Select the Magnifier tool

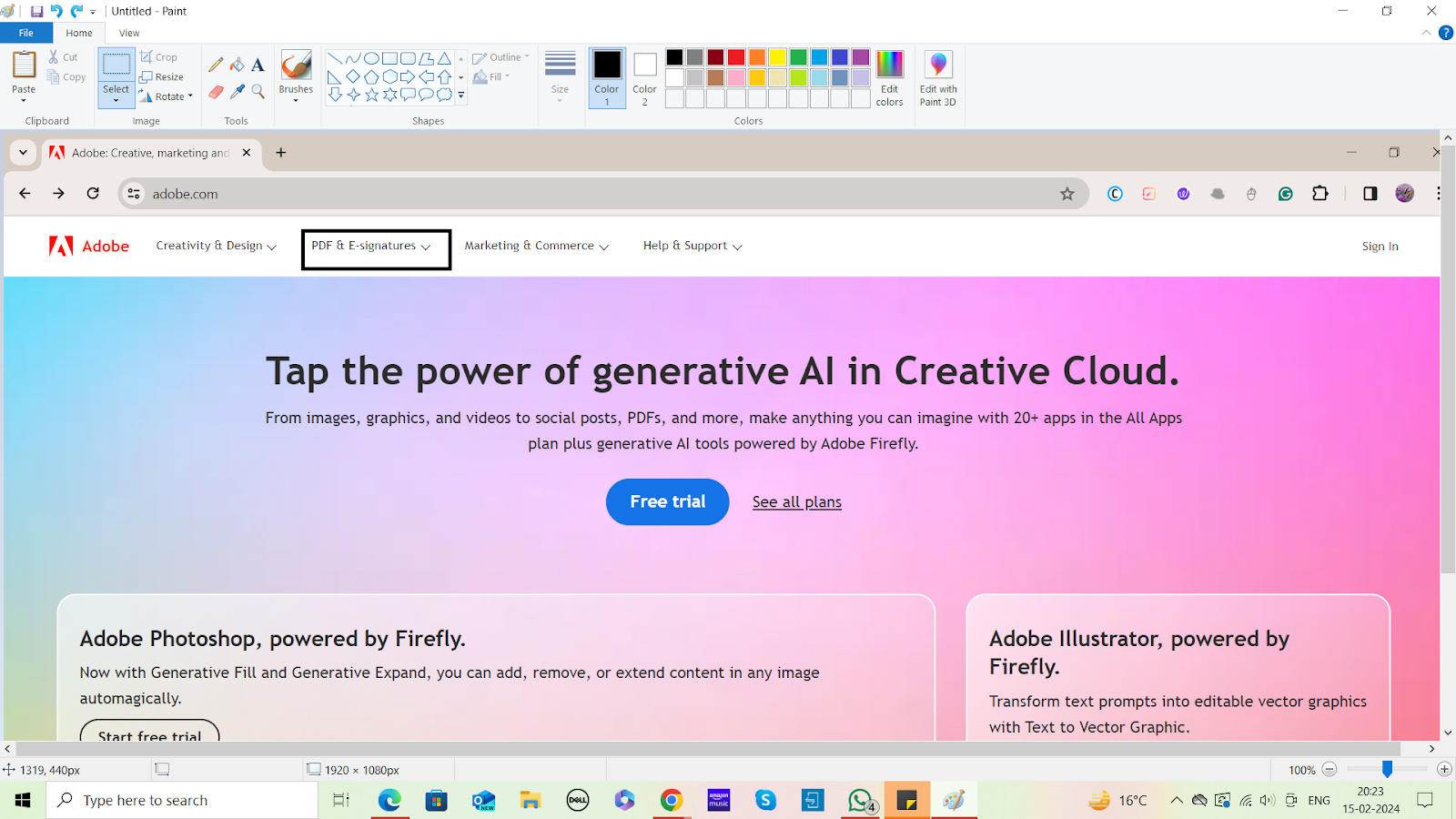tap(258, 91)
